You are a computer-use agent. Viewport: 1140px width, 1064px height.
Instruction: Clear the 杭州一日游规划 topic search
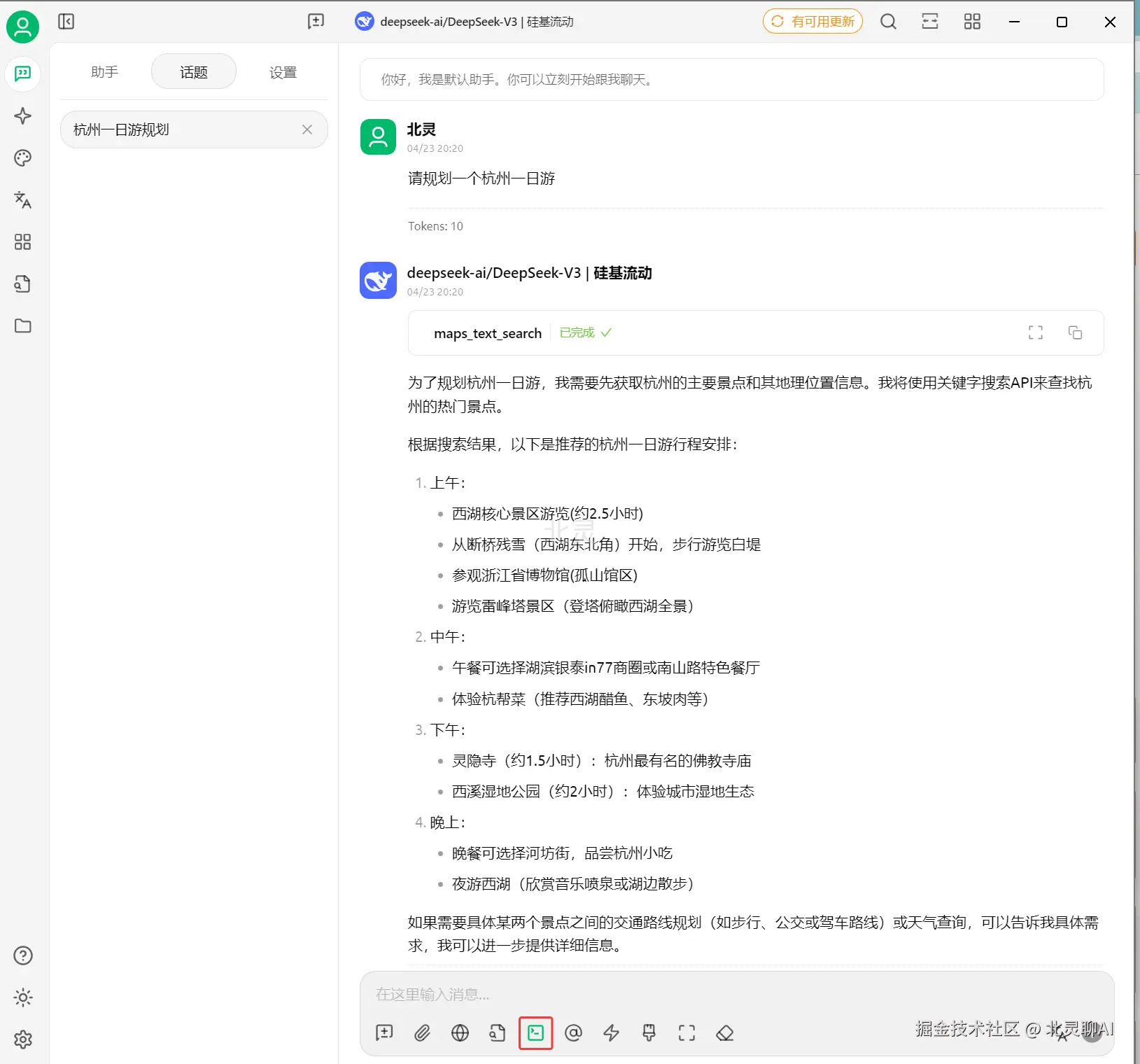pyautogui.click(x=307, y=129)
